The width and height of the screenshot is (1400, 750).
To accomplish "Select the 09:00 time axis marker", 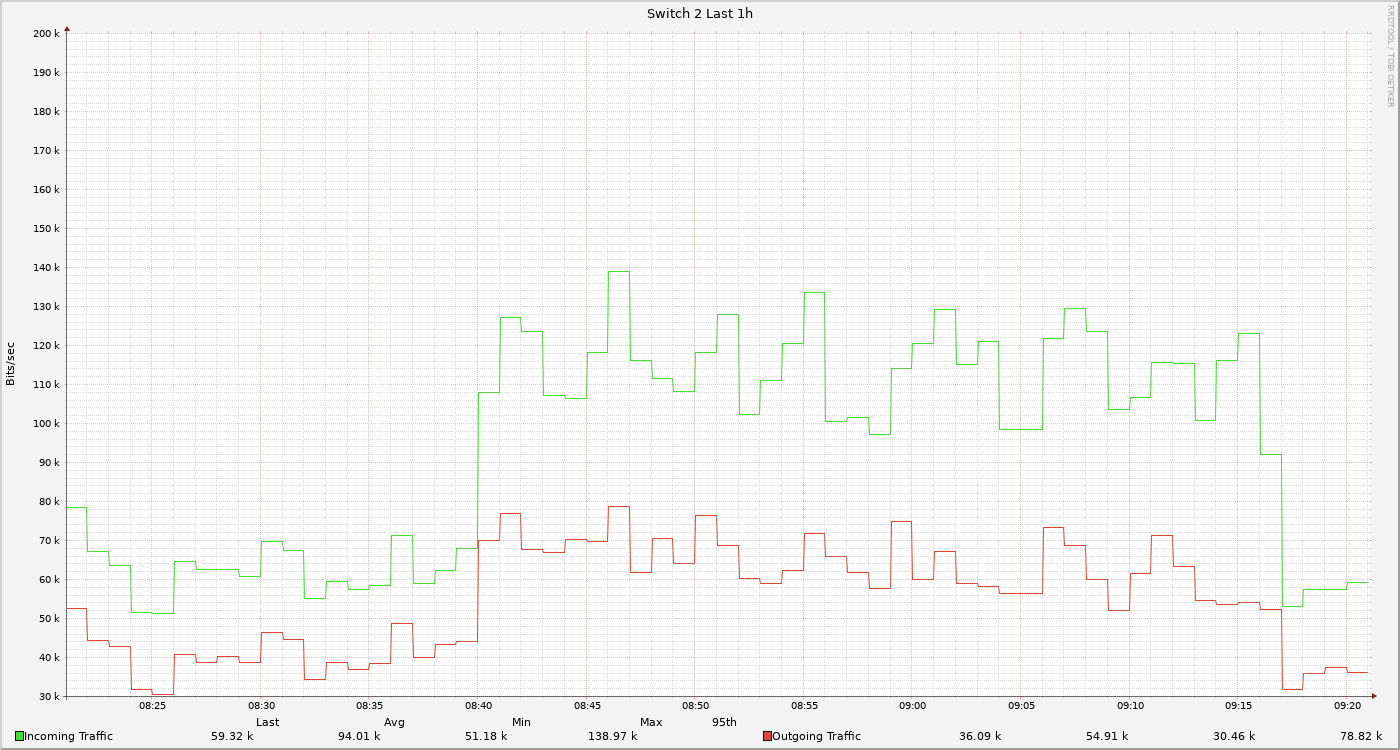I will point(912,706).
